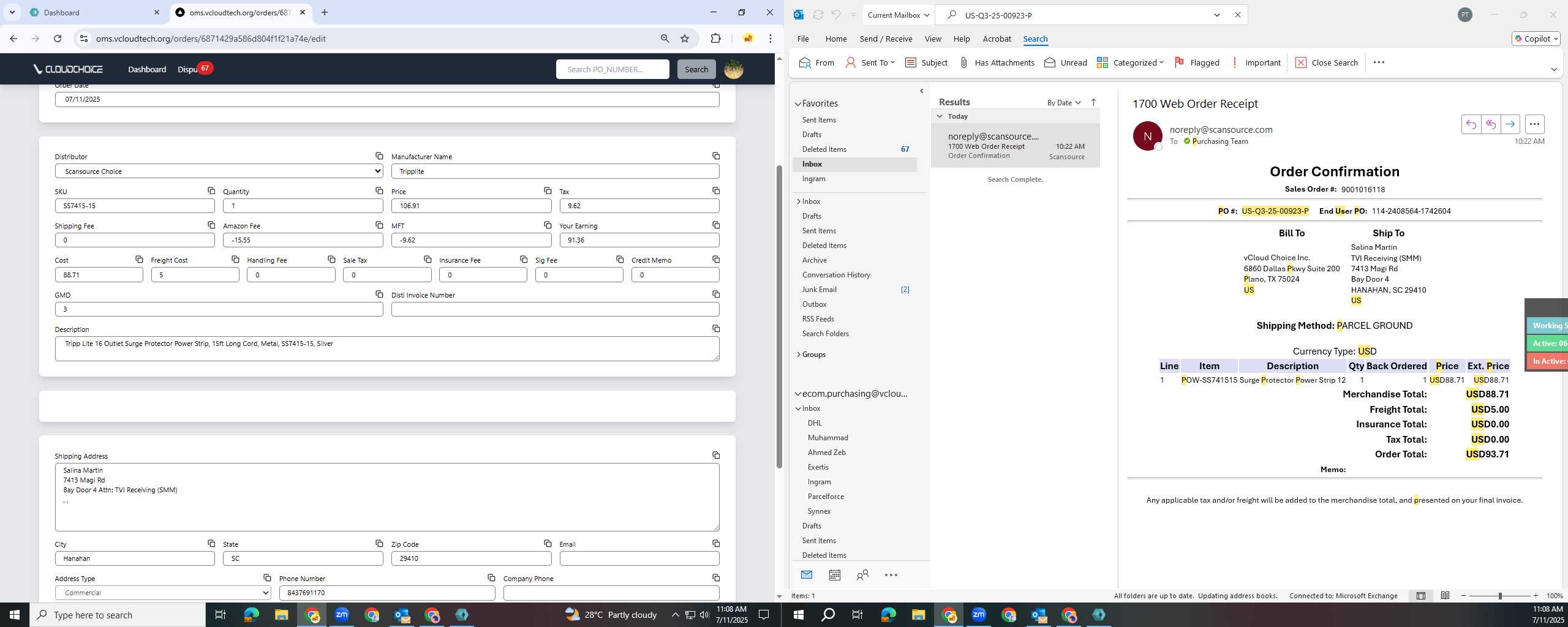This screenshot has width=1568, height=627.
Task: Open the Outlook Calendar view icon
Action: [x=834, y=575]
